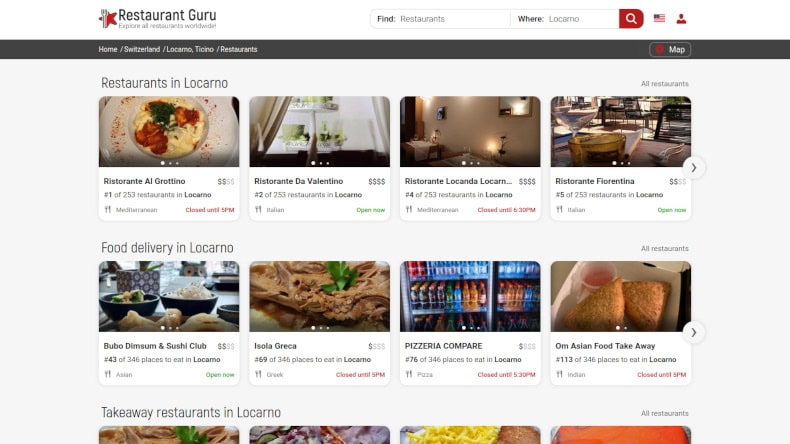The width and height of the screenshot is (790, 444).
Task: Open All restaurants link beside Restaurants in Locarno
Action: click(665, 84)
